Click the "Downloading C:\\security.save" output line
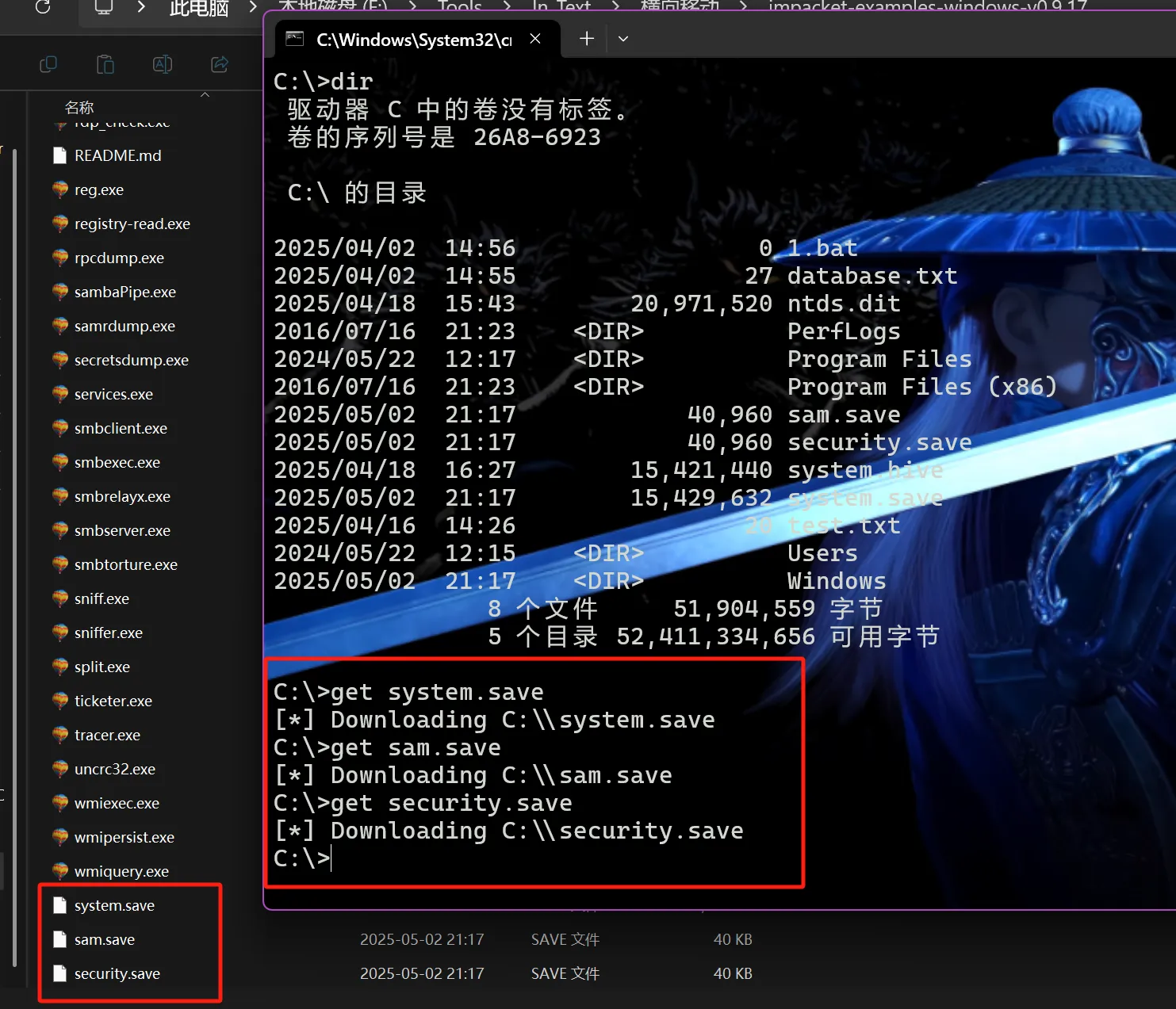1176x1009 pixels. [x=508, y=831]
